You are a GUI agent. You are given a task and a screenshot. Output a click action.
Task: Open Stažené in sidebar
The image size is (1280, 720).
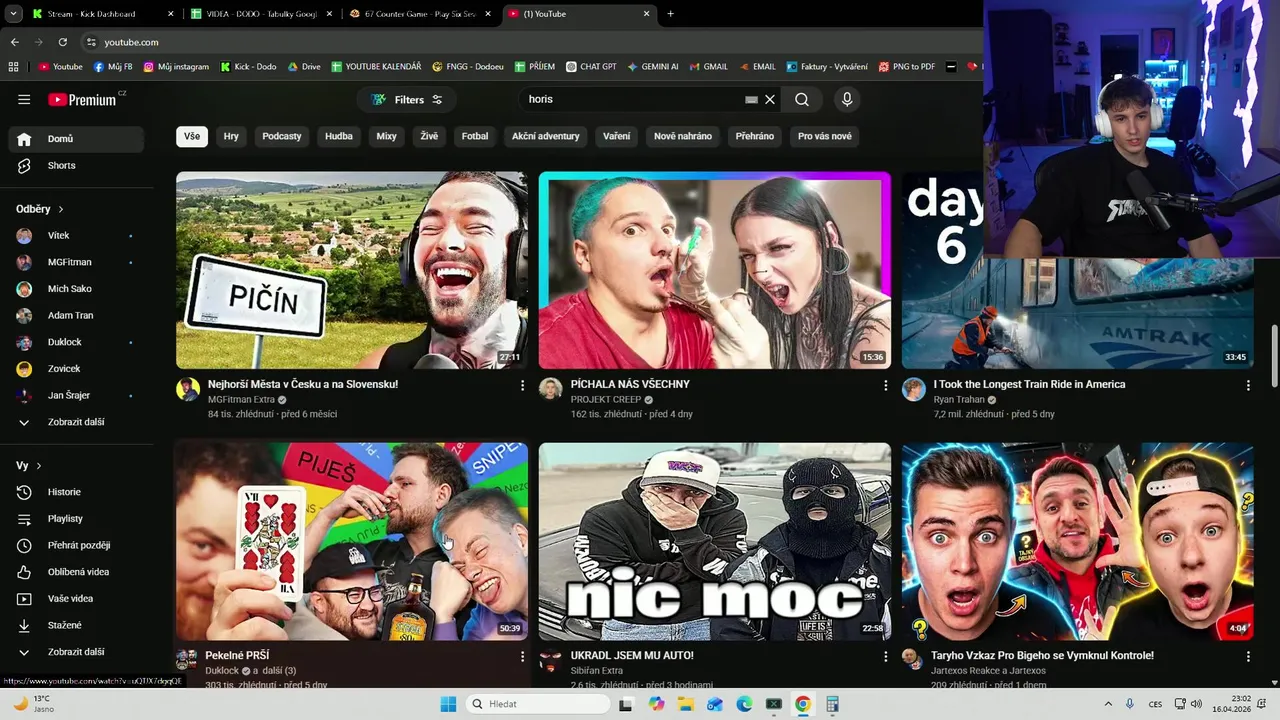[76, 625]
